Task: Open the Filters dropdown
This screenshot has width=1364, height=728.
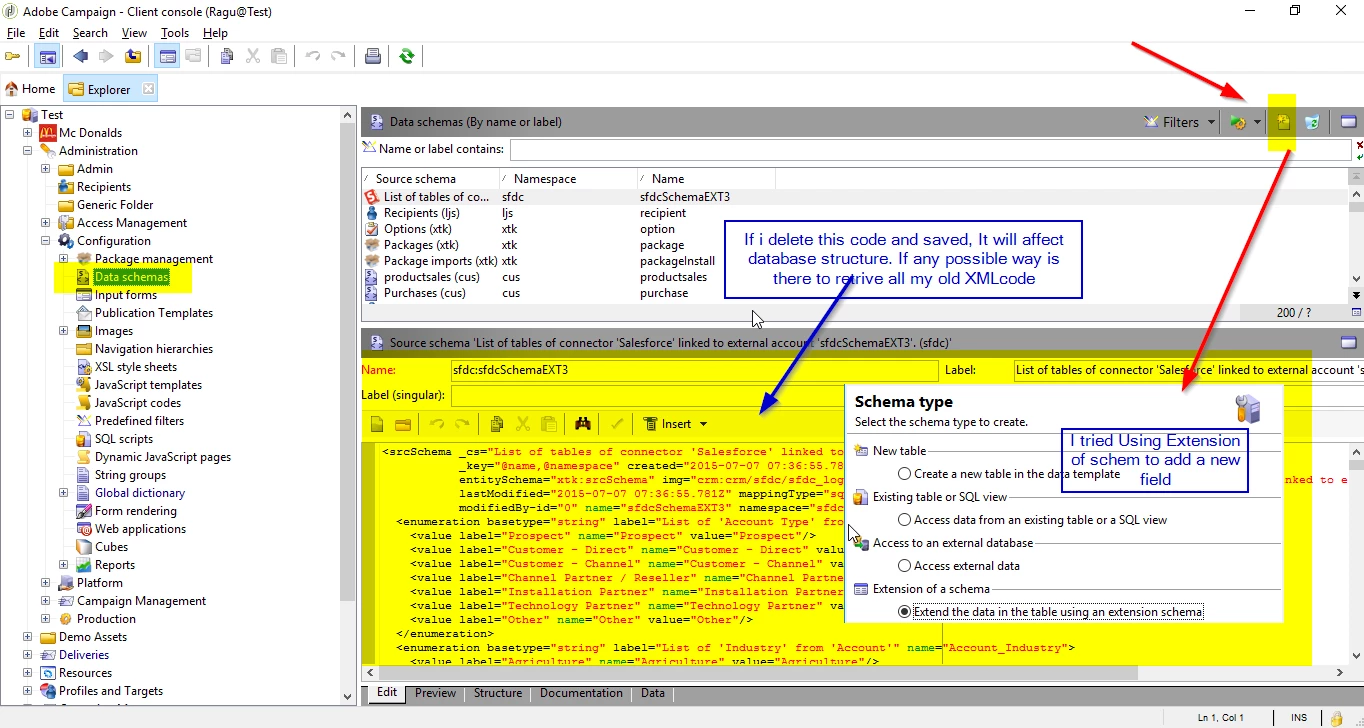Action: (x=1180, y=122)
